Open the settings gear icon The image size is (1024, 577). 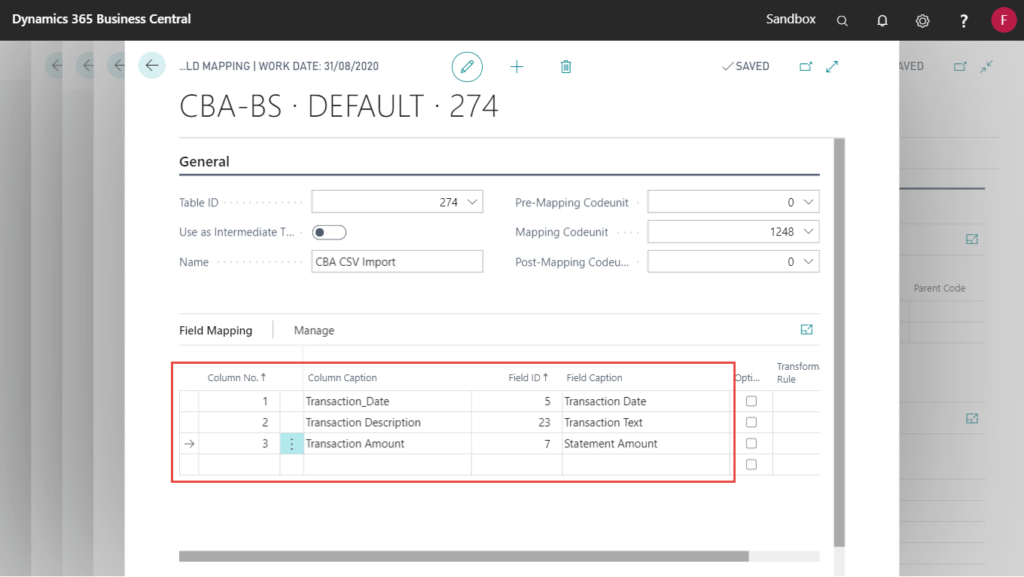[922, 20]
